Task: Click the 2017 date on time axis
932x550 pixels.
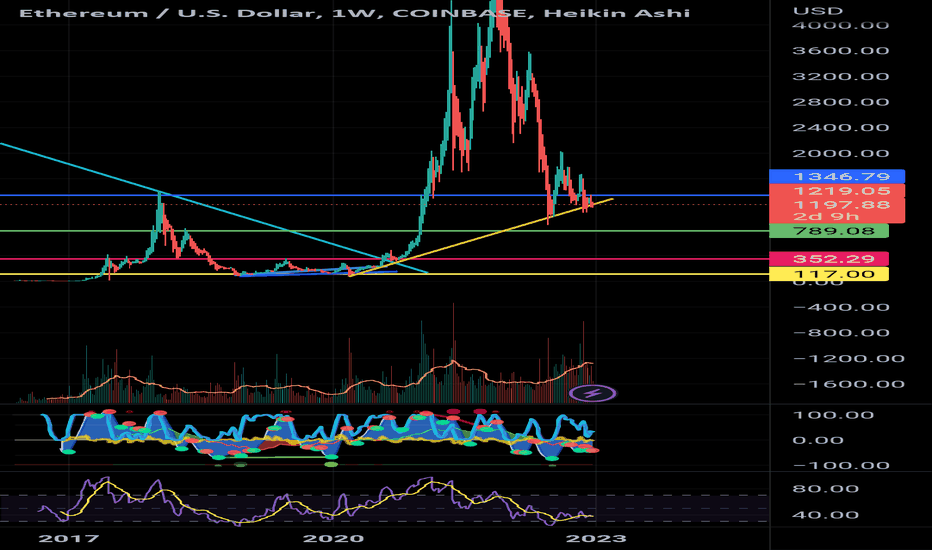Action: 68,539
